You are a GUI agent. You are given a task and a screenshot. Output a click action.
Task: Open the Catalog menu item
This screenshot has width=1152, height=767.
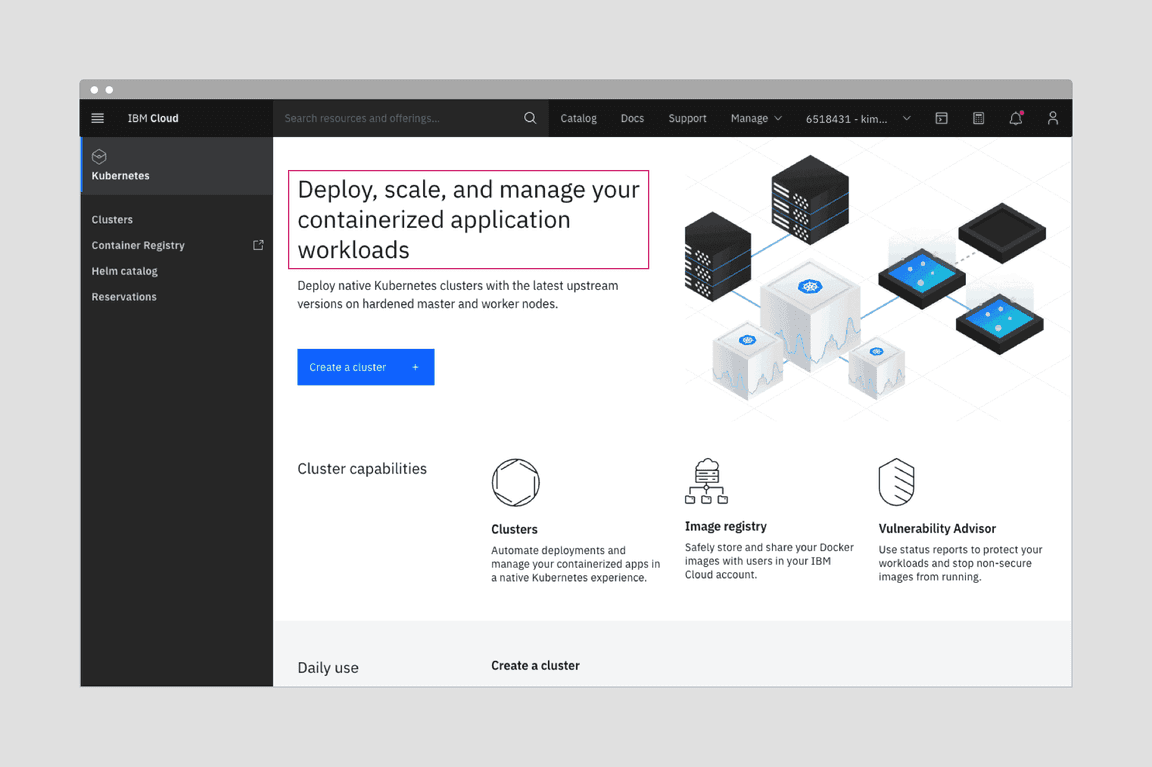578,118
